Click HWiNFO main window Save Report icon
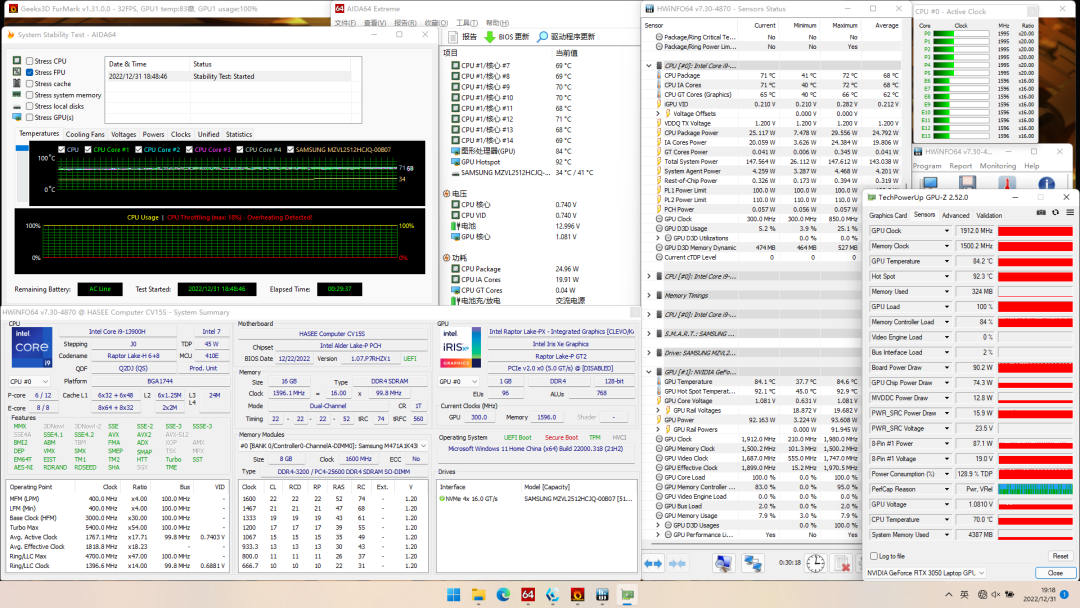This screenshot has height=608, width=1080. (967, 183)
